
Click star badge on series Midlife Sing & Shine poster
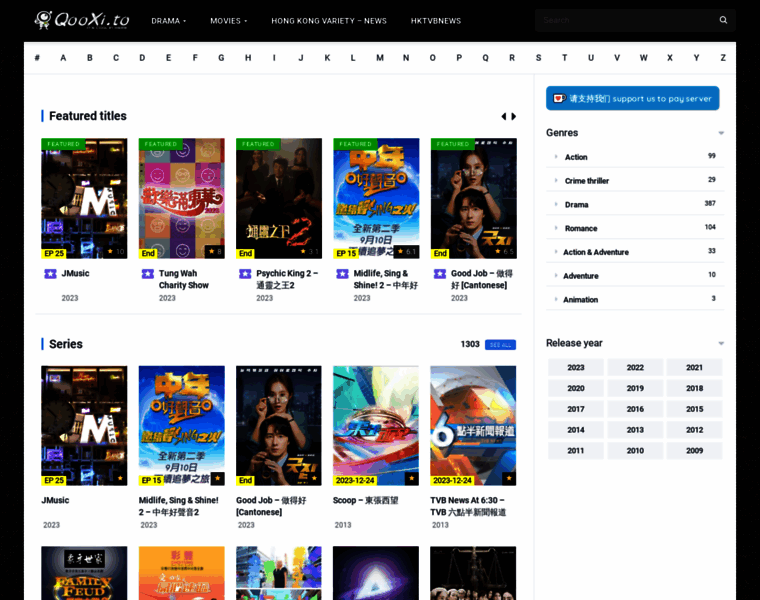coord(218,479)
